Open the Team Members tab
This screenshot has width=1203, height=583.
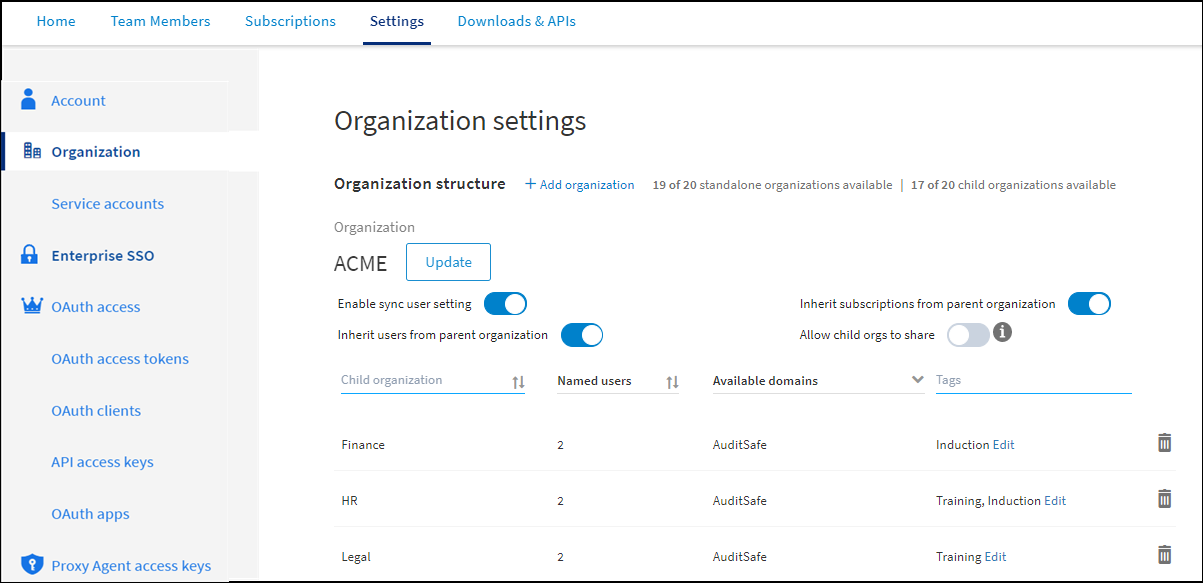tap(160, 21)
